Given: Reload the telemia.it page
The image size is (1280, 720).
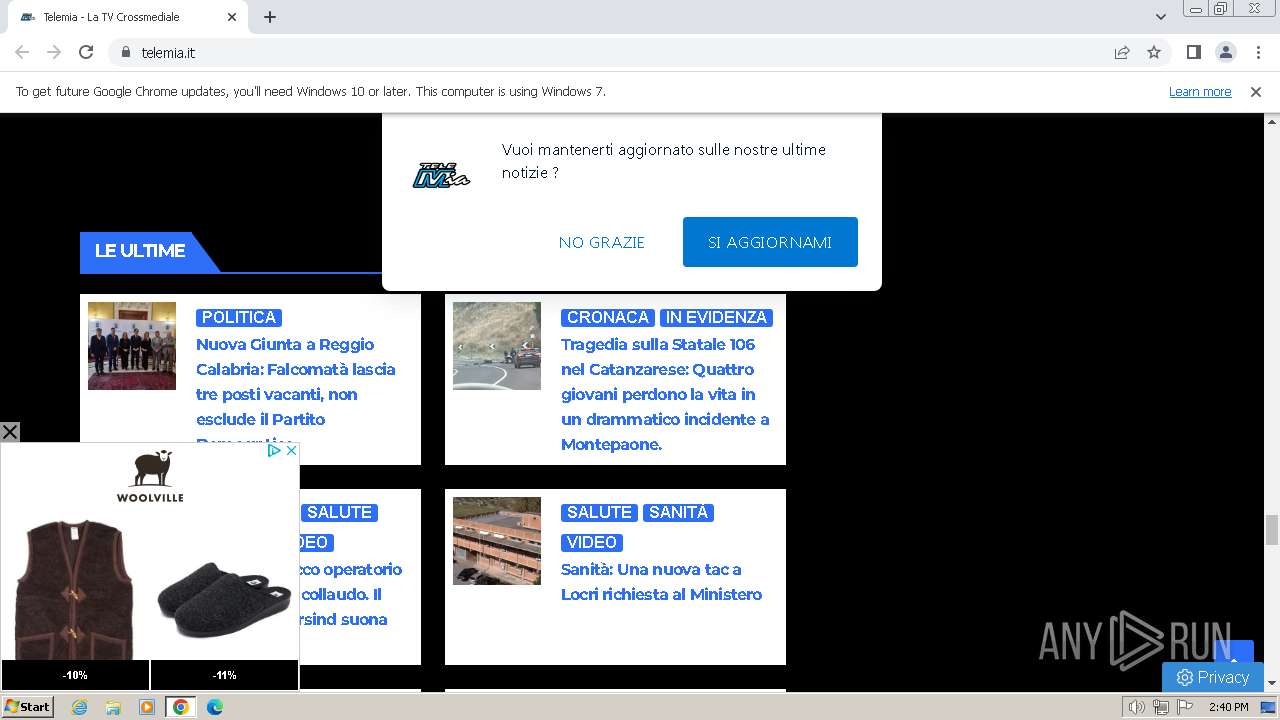Looking at the screenshot, I should point(86,52).
